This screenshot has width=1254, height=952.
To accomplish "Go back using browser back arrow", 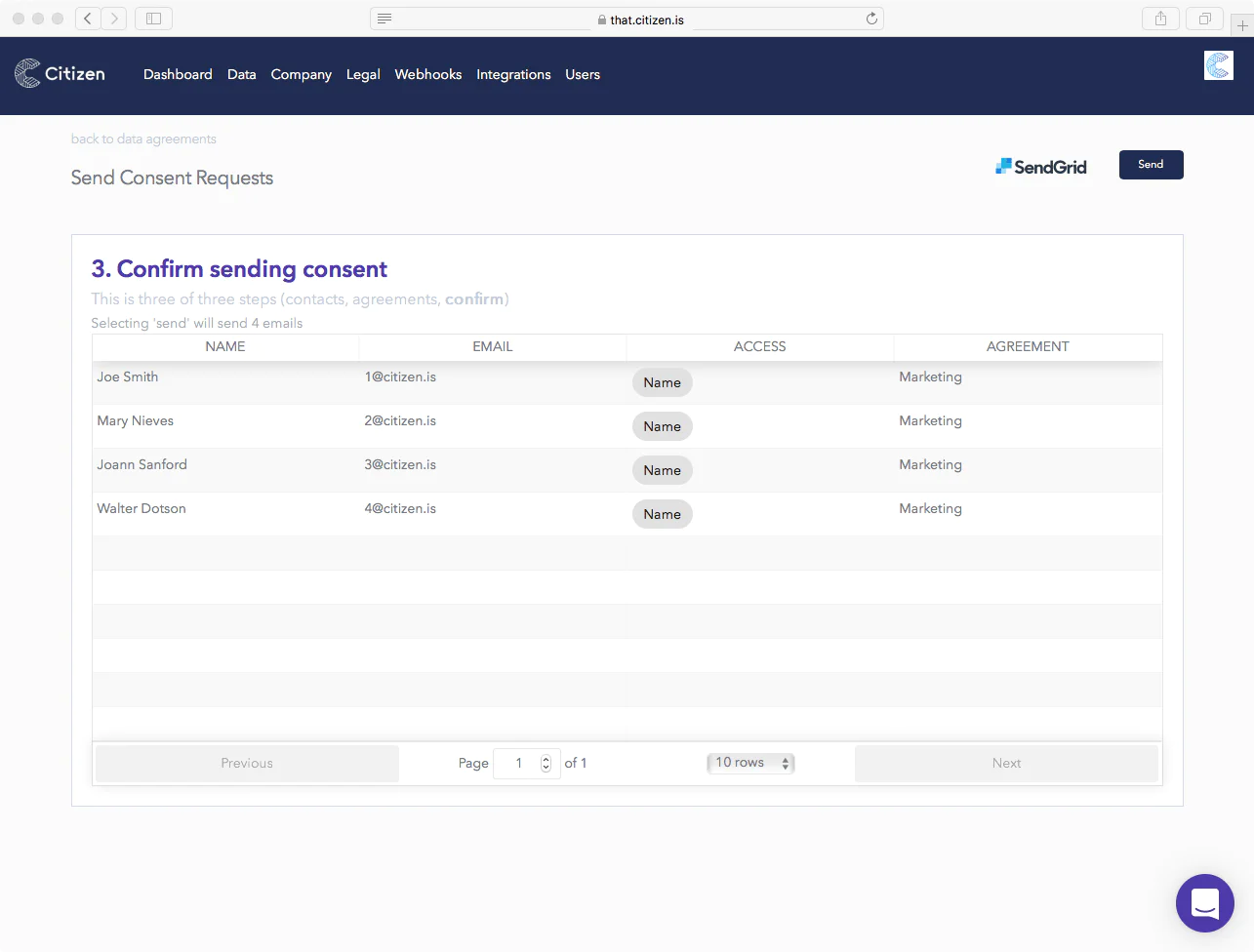I will click(88, 19).
